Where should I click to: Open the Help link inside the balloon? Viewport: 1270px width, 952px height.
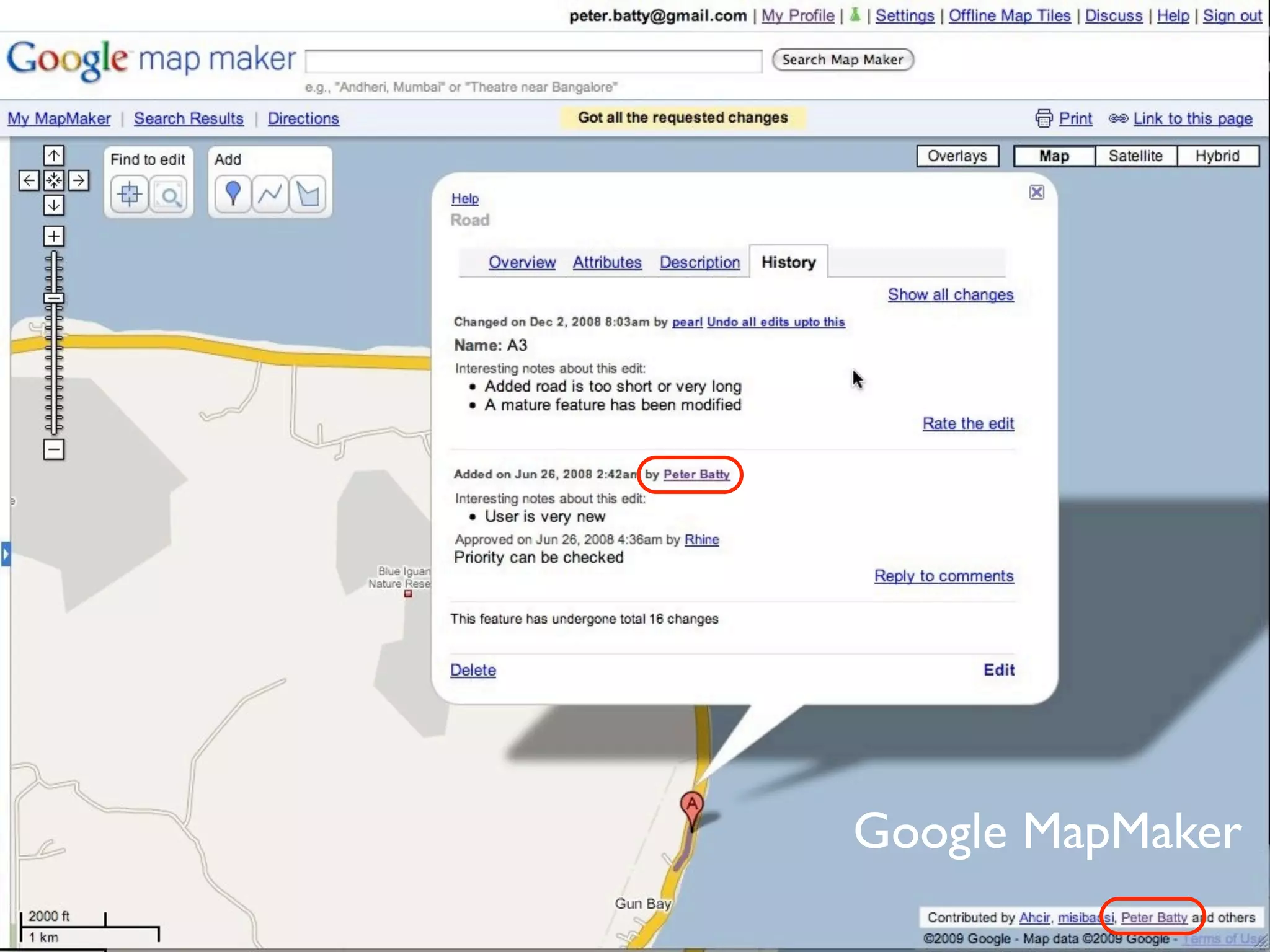(465, 198)
